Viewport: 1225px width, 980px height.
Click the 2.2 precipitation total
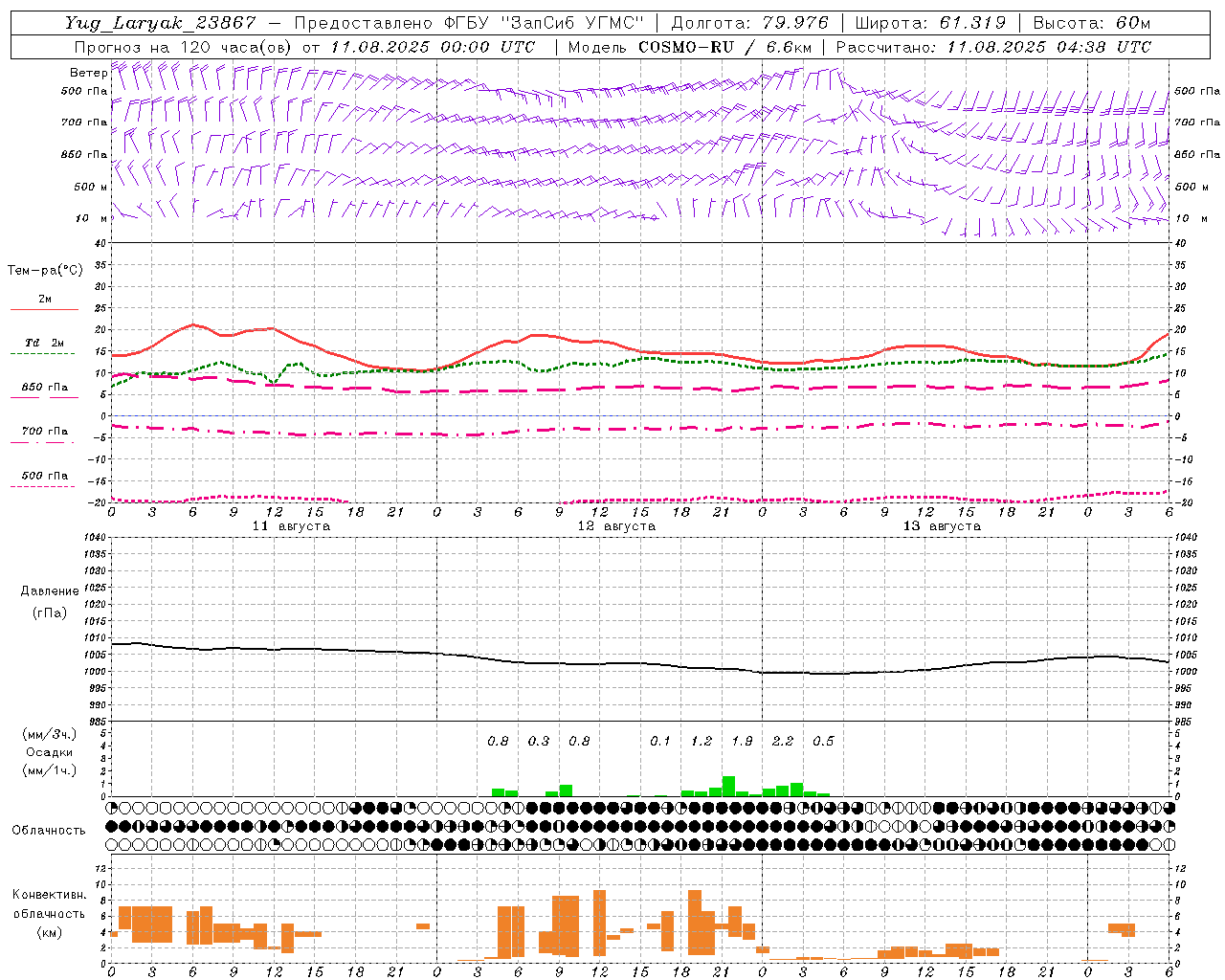pyautogui.click(x=783, y=741)
